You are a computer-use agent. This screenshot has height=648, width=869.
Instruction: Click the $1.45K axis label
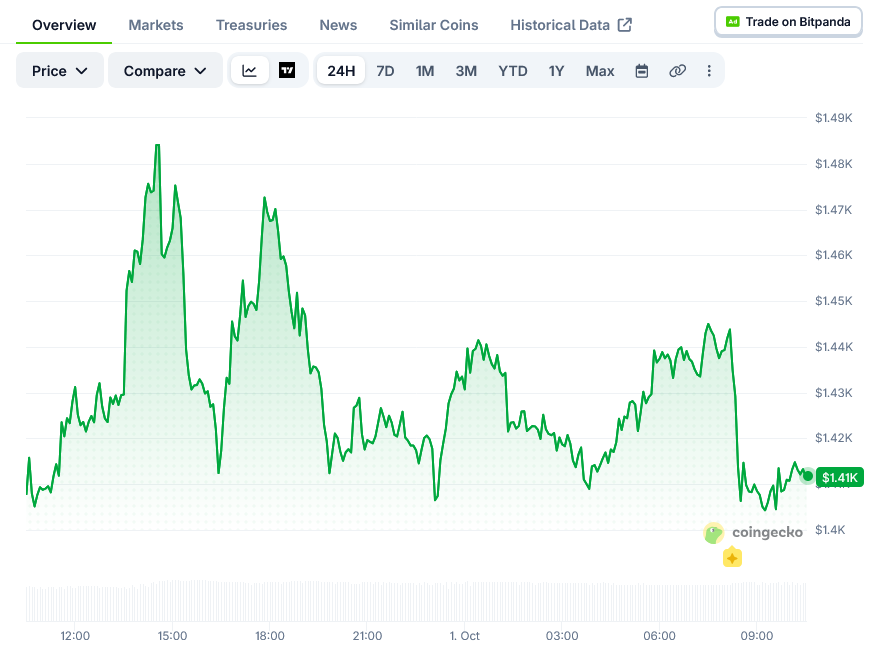pos(834,300)
